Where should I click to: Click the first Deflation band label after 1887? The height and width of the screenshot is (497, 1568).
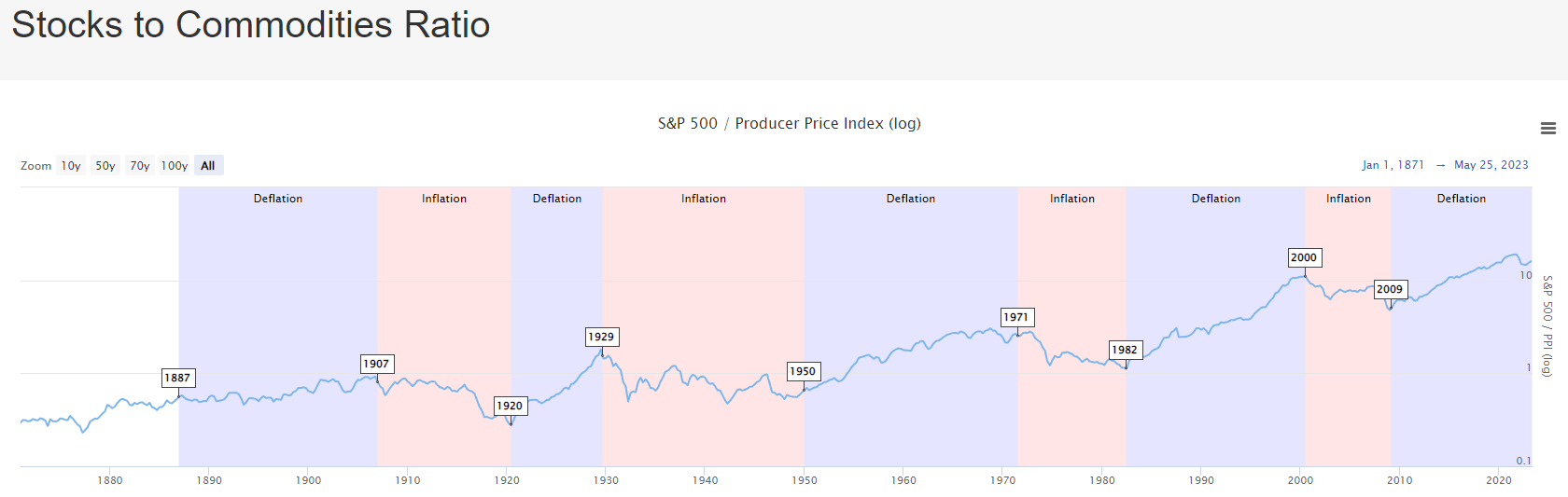point(278,199)
